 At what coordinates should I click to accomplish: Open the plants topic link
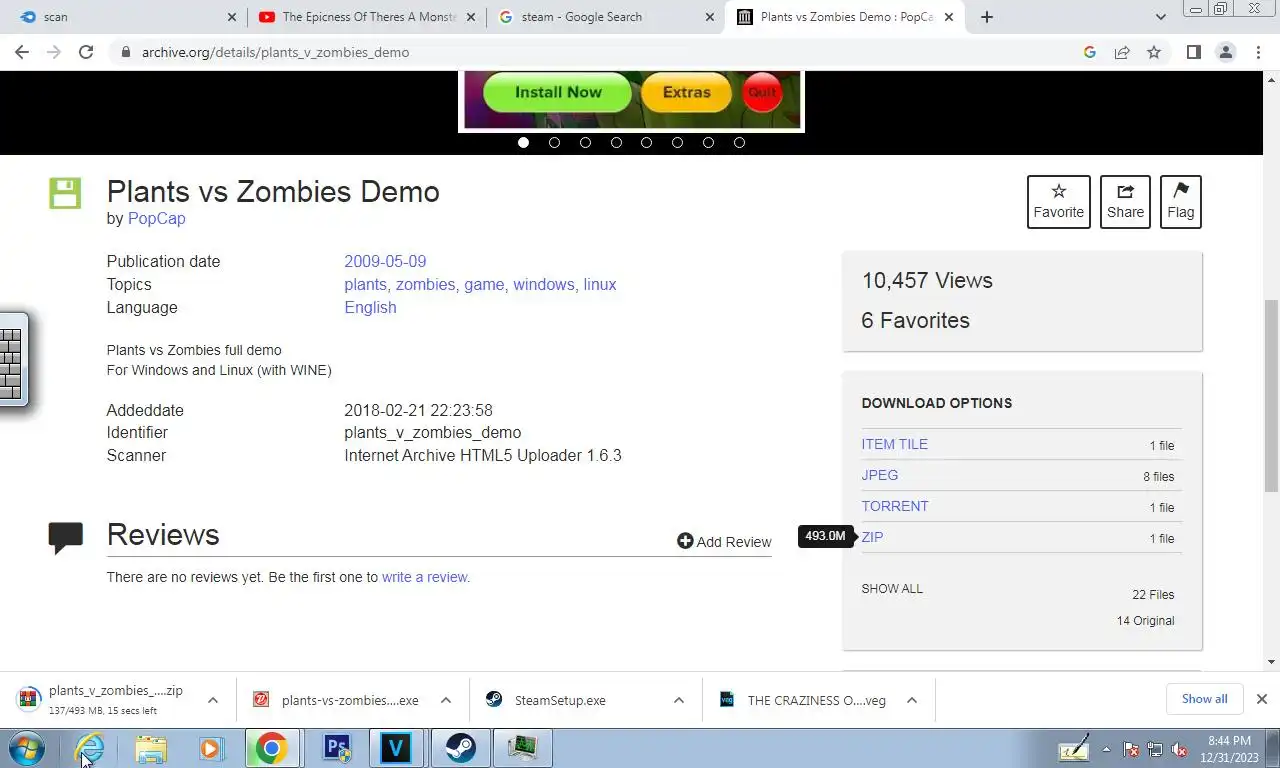click(365, 284)
